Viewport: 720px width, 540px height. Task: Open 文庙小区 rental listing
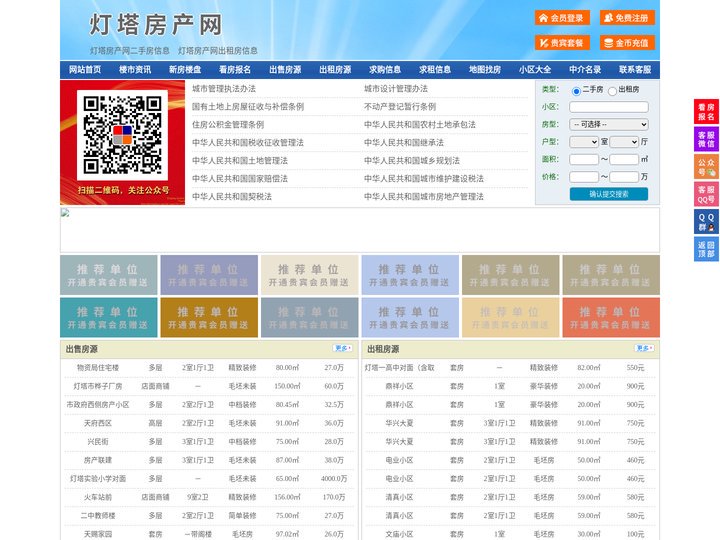(x=399, y=534)
